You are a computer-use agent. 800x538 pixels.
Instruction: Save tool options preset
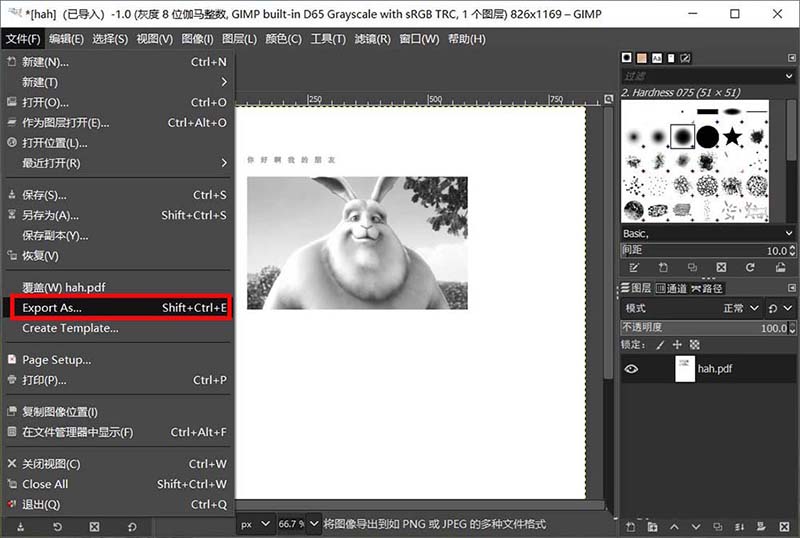pyautogui.click(x=20, y=527)
